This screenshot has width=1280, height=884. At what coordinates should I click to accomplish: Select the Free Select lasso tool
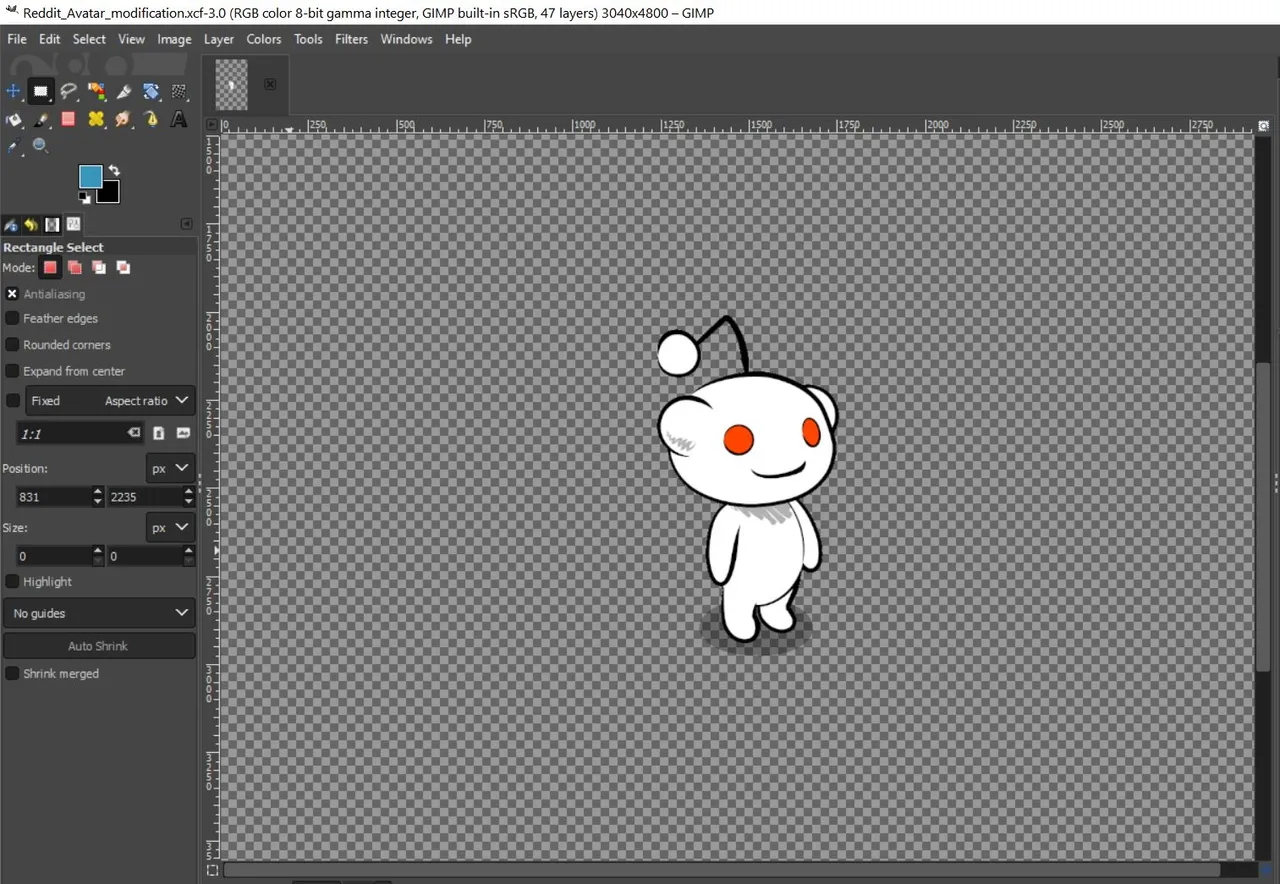click(68, 92)
